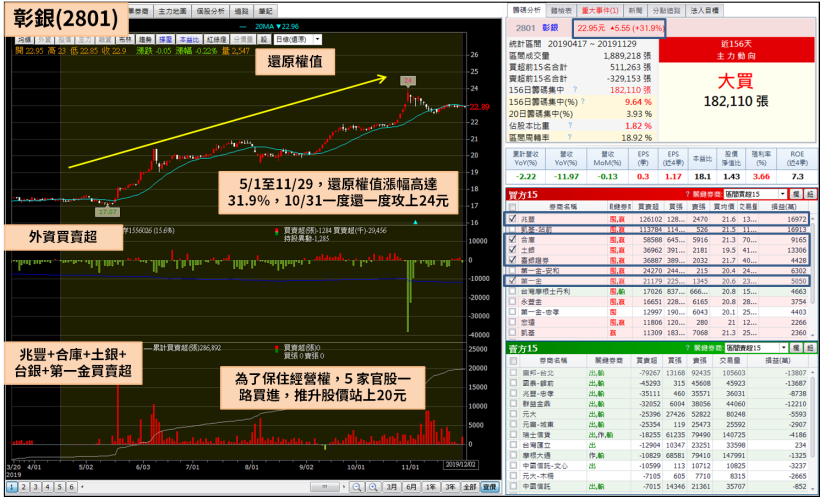This screenshot has height=497, width=820.
Task: Open the 分點追蹤 tab
Action: point(666,10)
